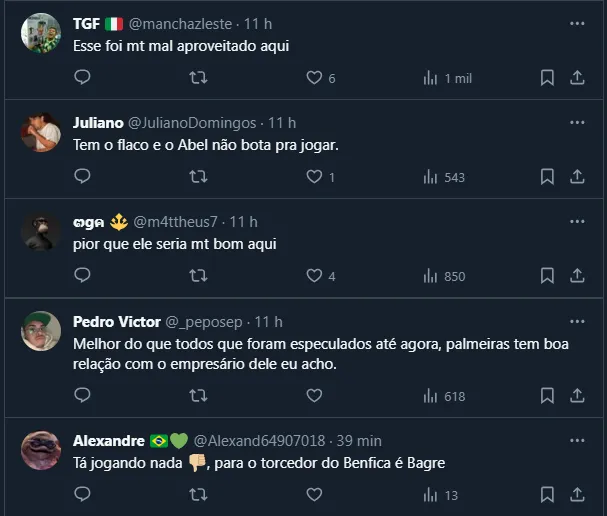The image size is (607, 516).
Task: Open more options on TGF's tweet
Action: (577, 23)
